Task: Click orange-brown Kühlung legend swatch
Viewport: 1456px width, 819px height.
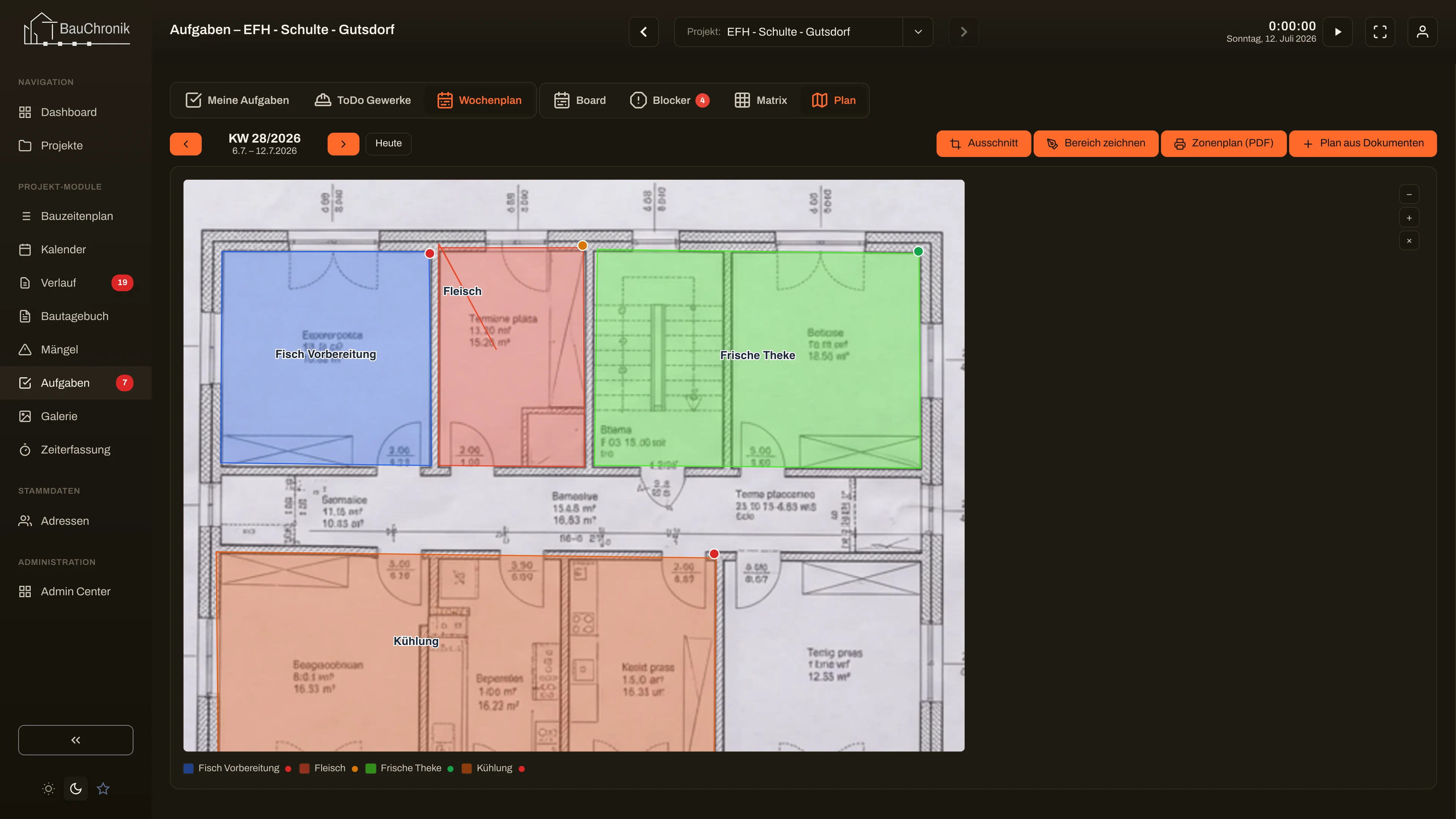Action: tap(467, 768)
